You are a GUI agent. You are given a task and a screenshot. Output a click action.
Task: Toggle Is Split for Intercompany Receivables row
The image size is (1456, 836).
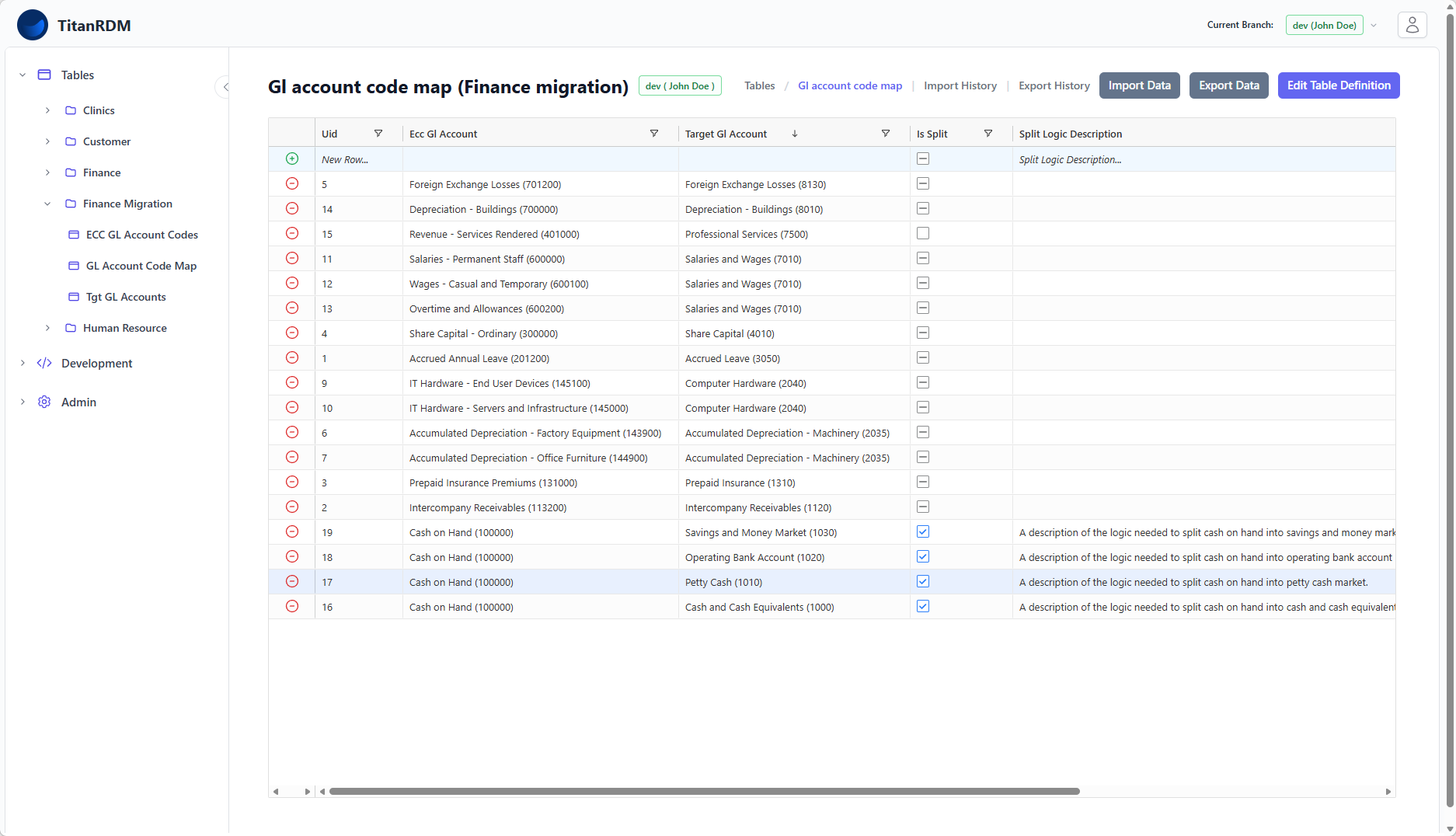pos(923,507)
